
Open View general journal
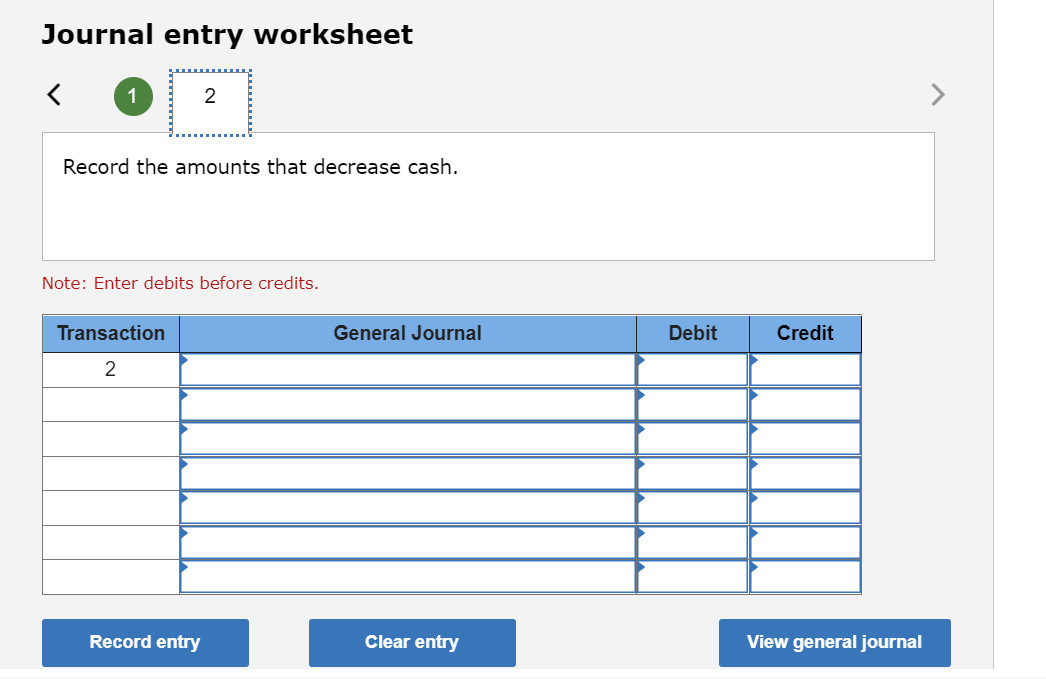click(835, 642)
